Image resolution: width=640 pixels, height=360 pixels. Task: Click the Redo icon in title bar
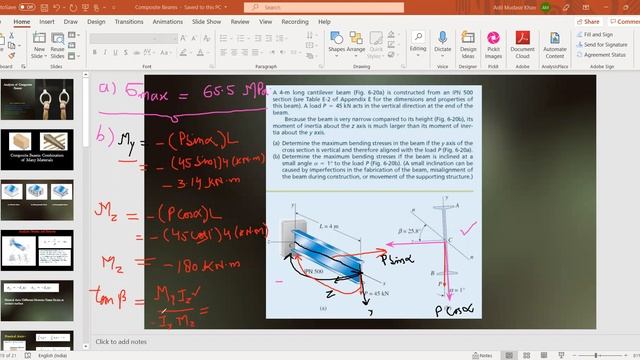(73, 7)
